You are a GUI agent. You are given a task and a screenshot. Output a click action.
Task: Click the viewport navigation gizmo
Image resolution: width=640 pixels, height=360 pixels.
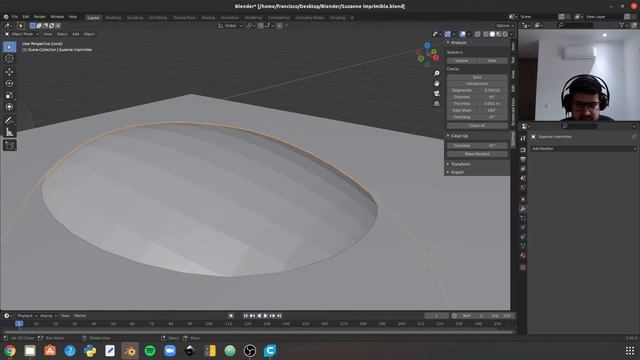point(427,55)
